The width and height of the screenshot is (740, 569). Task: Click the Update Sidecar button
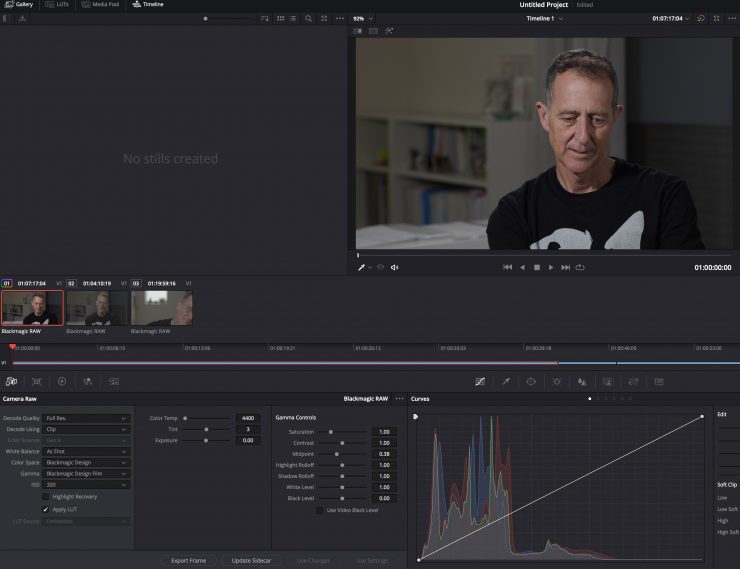coord(251,561)
